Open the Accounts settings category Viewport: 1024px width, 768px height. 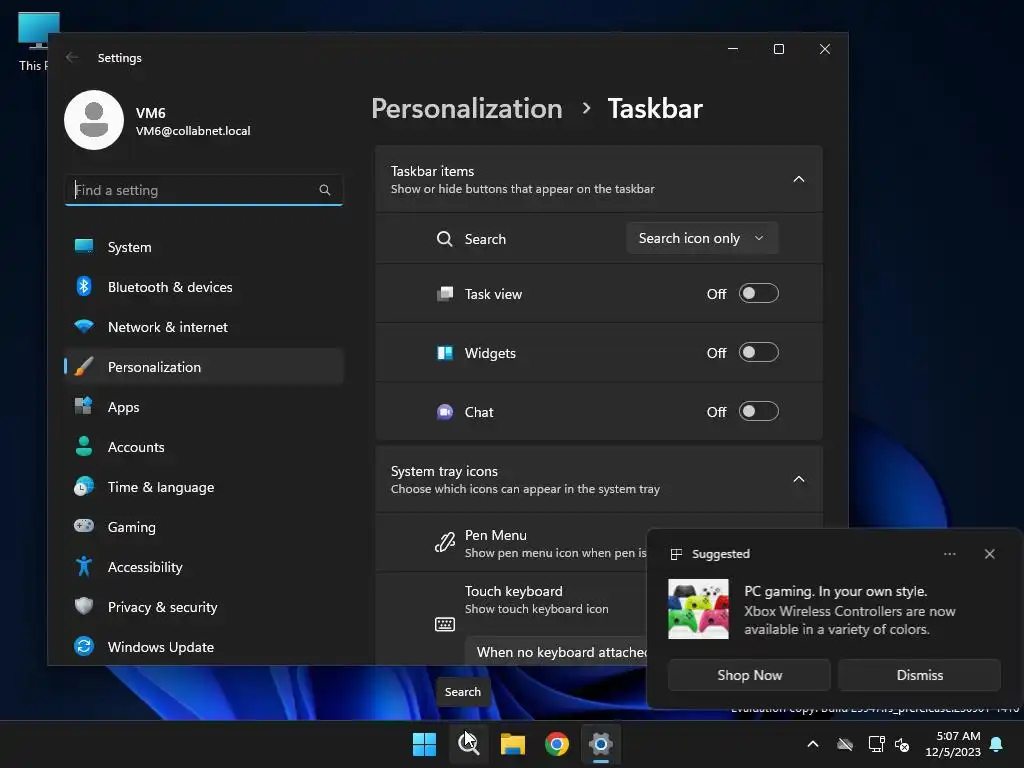click(x=204, y=447)
